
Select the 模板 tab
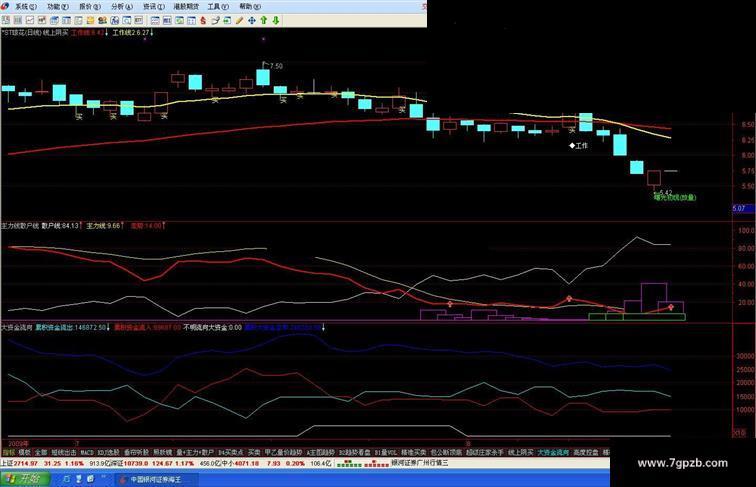25,452
